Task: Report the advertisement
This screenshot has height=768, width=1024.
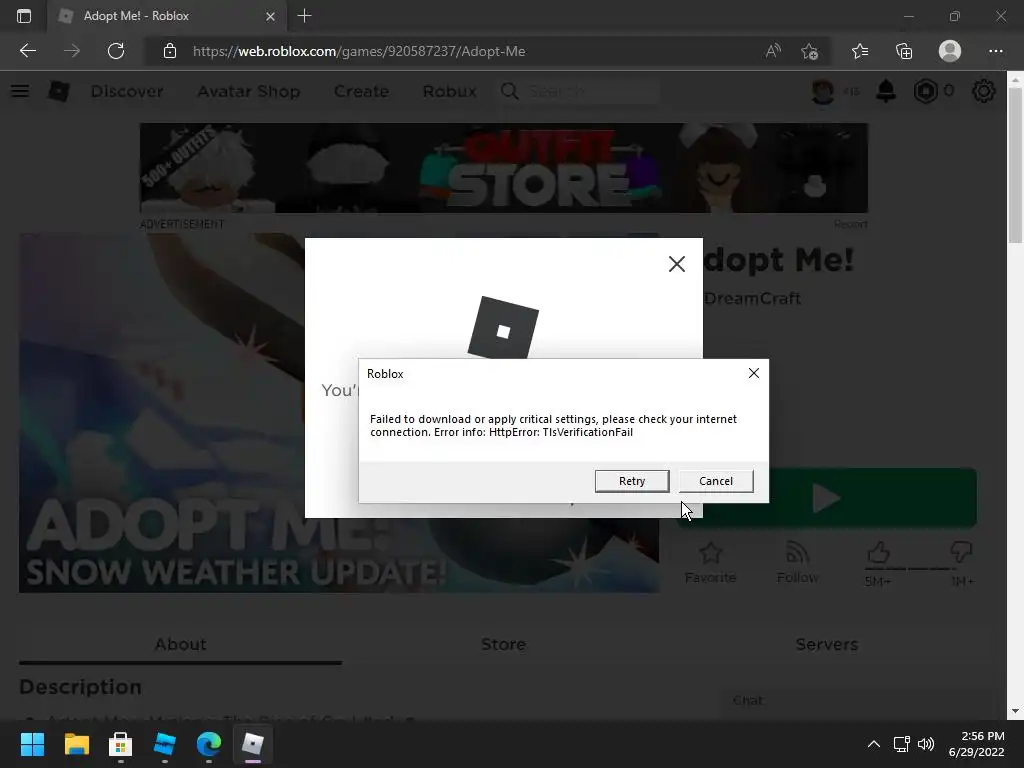Action: click(850, 224)
